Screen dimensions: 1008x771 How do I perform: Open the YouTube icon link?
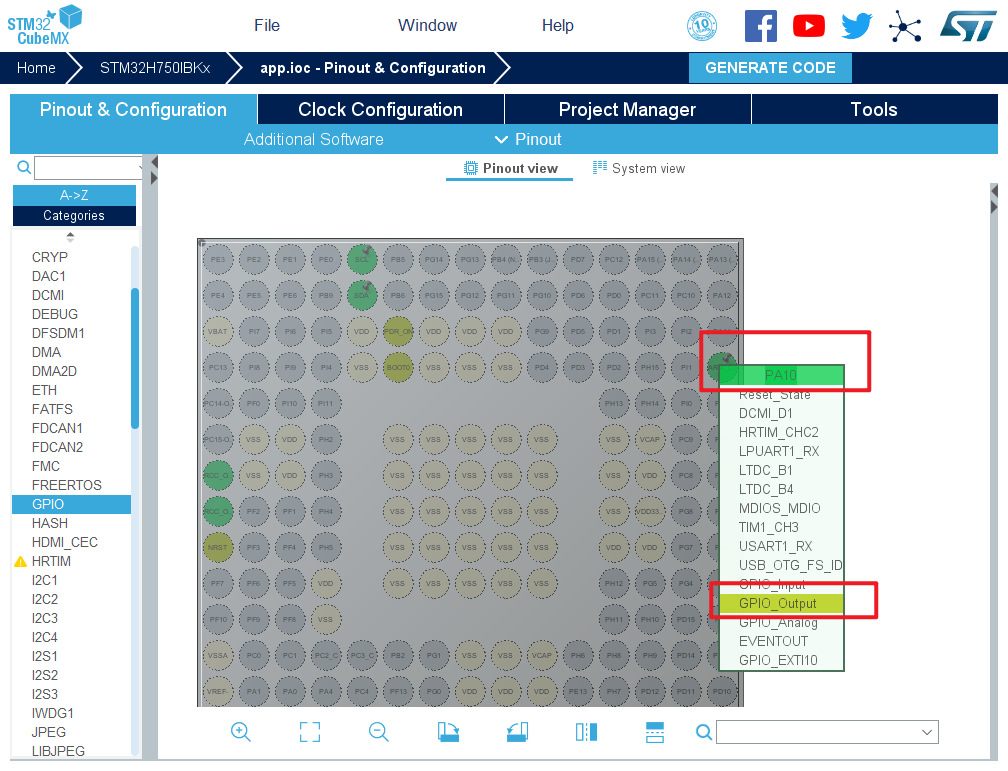(808, 26)
